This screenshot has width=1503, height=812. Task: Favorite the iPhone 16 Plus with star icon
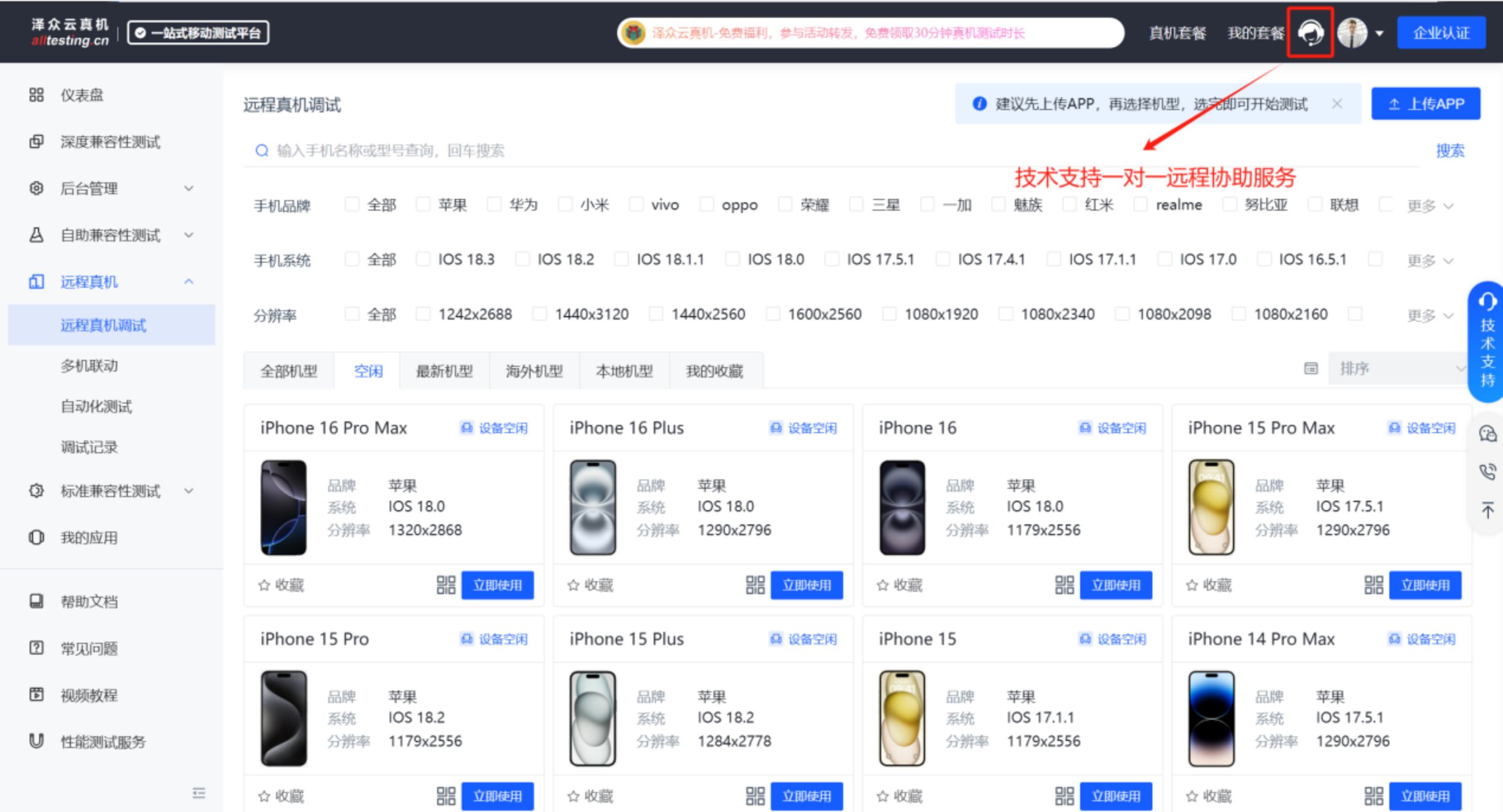tap(573, 585)
